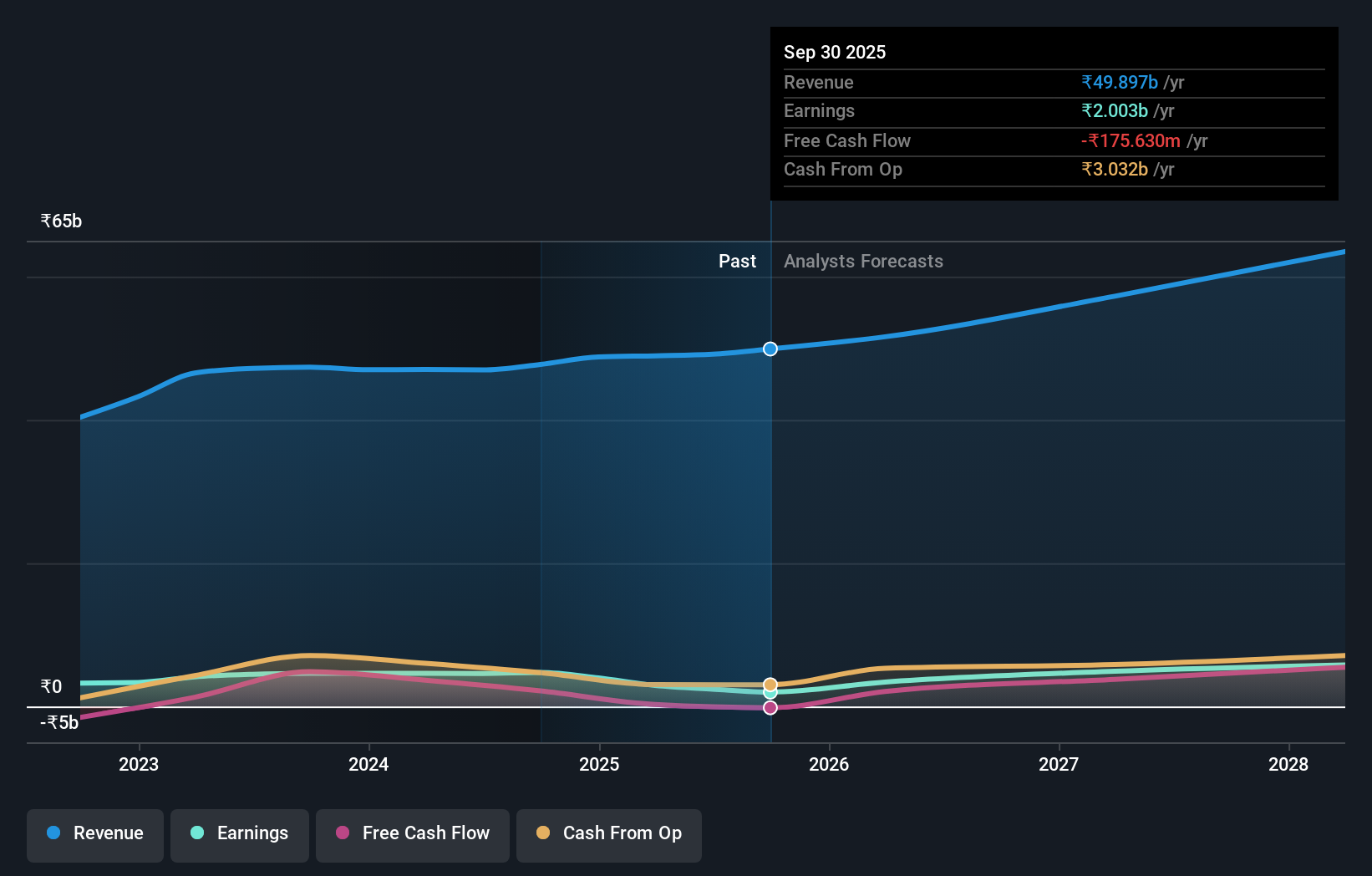Select the orange Cash From Op legend dot
Image resolution: width=1372 pixels, height=876 pixels.
(543, 833)
